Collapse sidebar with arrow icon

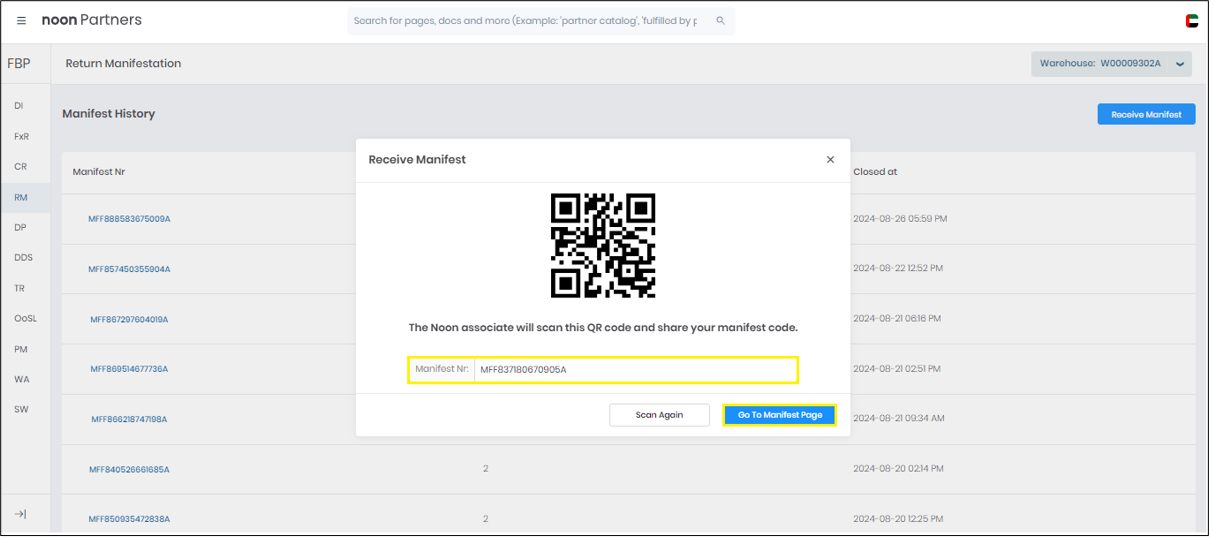pyautogui.click(x=20, y=514)
